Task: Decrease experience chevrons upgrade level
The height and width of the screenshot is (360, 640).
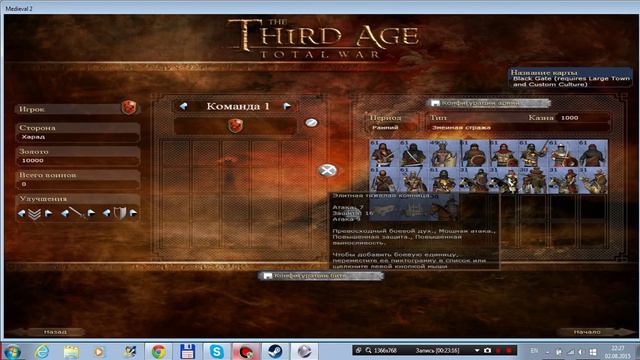Action: click(x=21, y=213)
